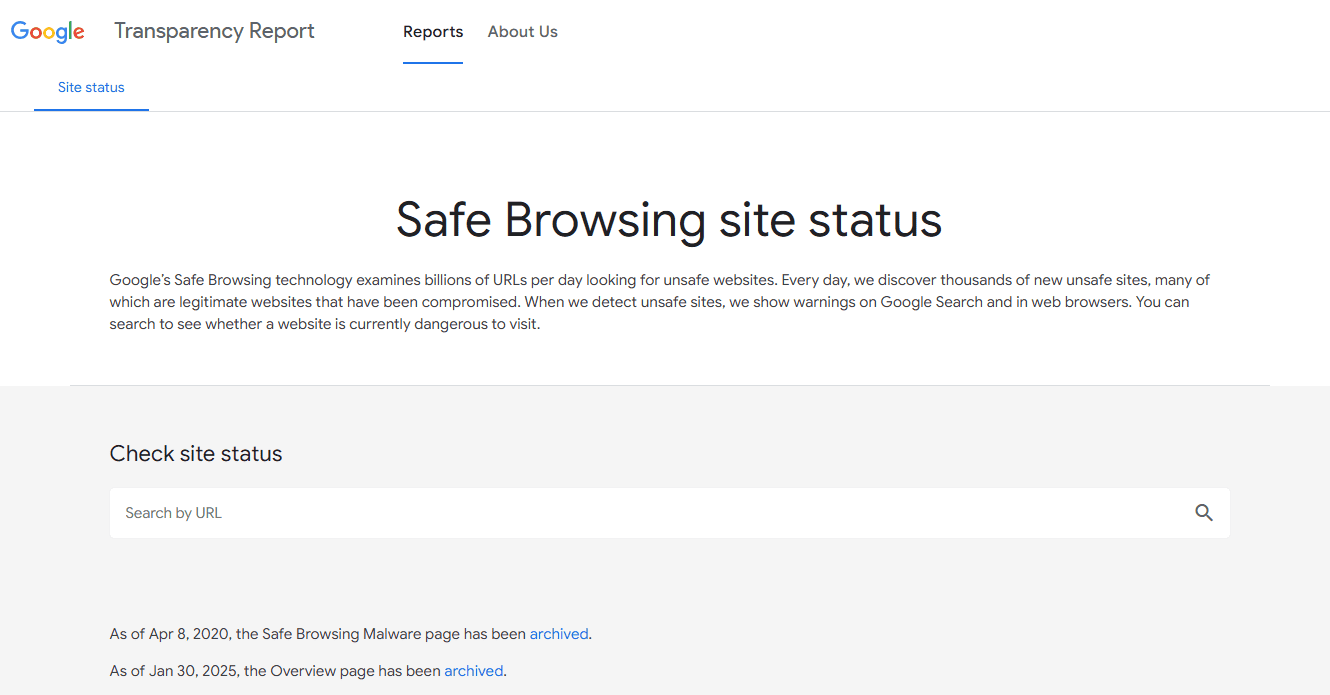
Task: Open the Reports menu in the header
Action: (x=433, y=31)
